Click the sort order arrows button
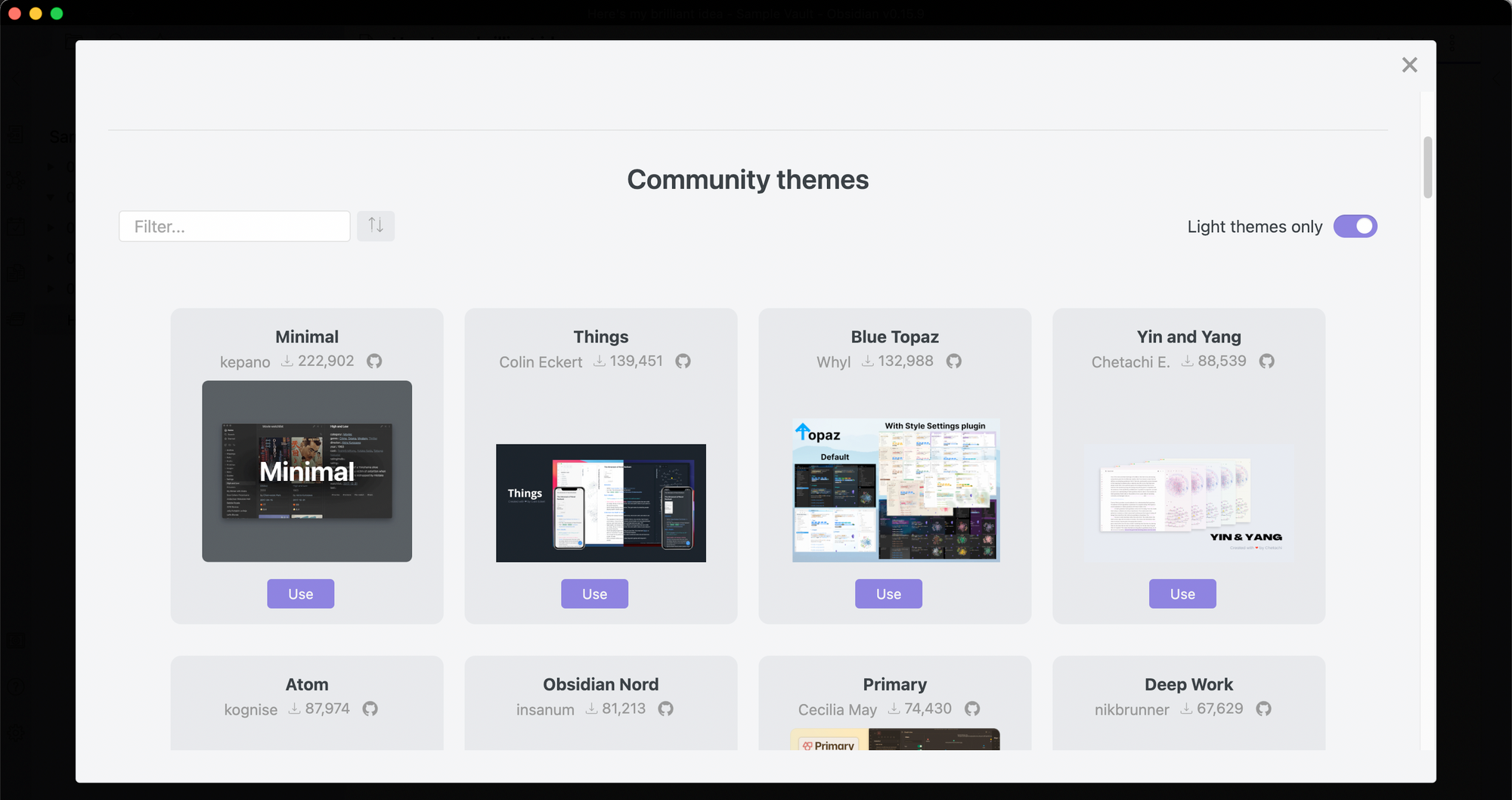1512x800 pixels. (376, 226)
